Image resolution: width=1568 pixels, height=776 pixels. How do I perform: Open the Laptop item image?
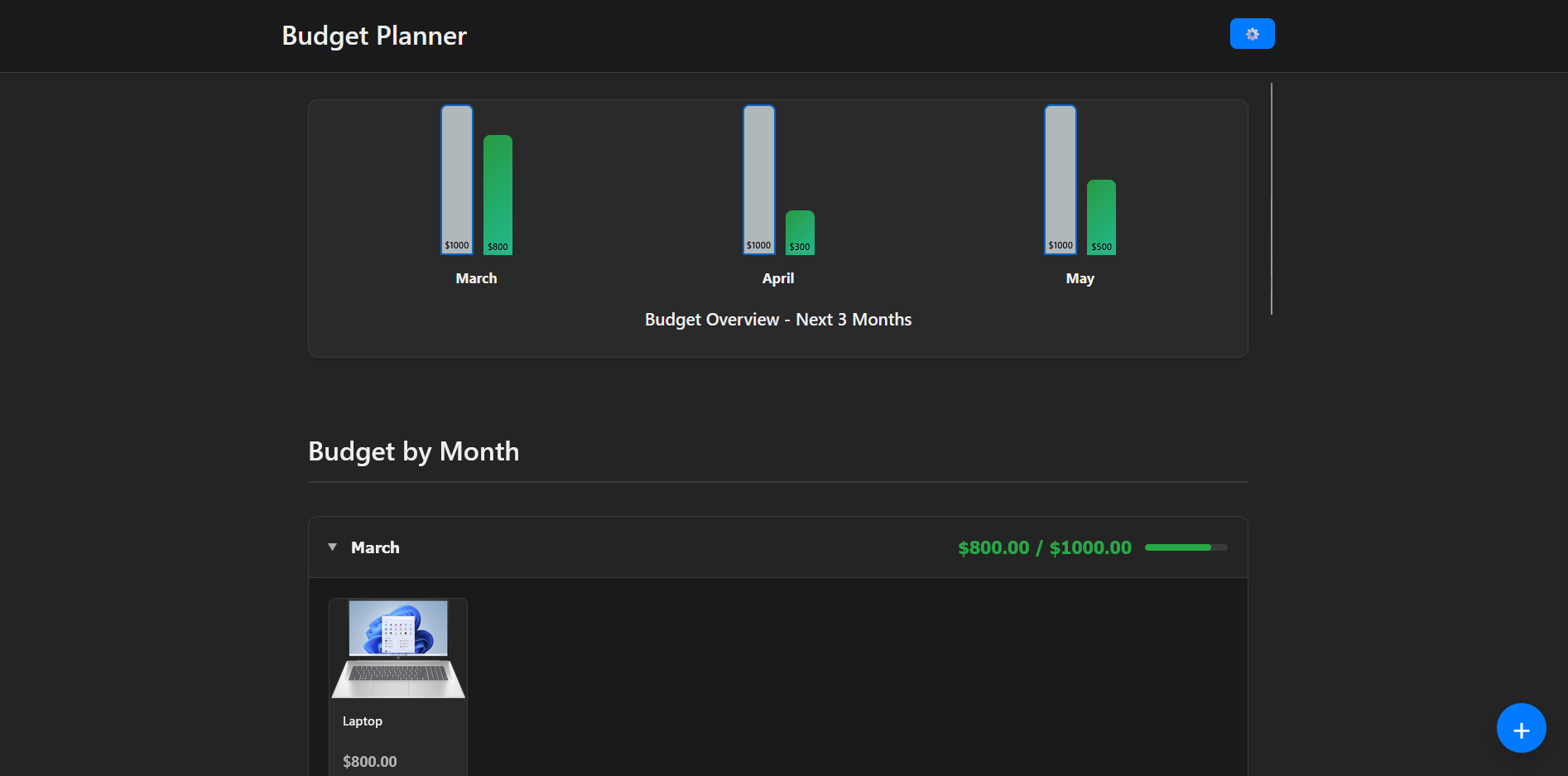398,648
